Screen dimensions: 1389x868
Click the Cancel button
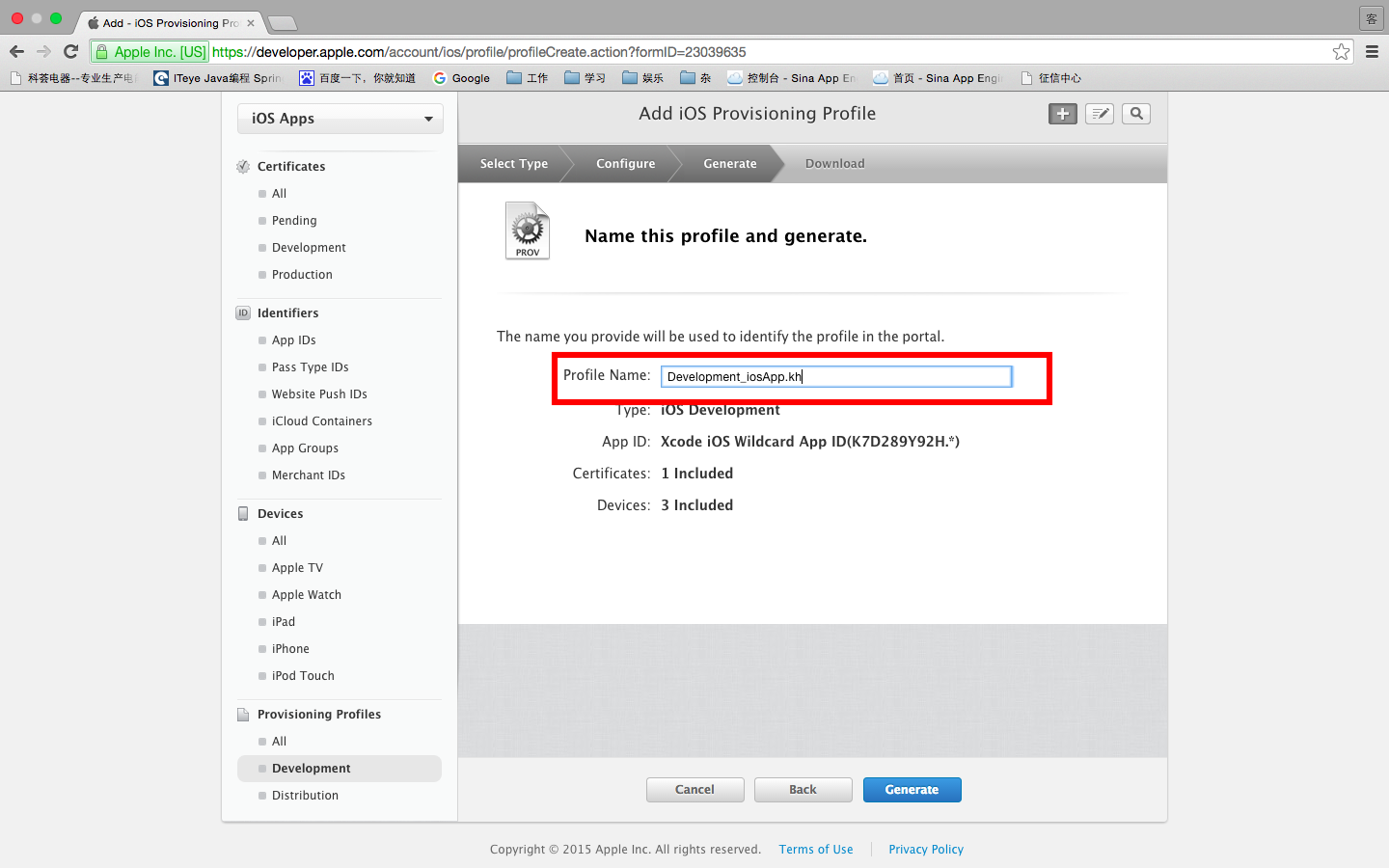point(694,790)
